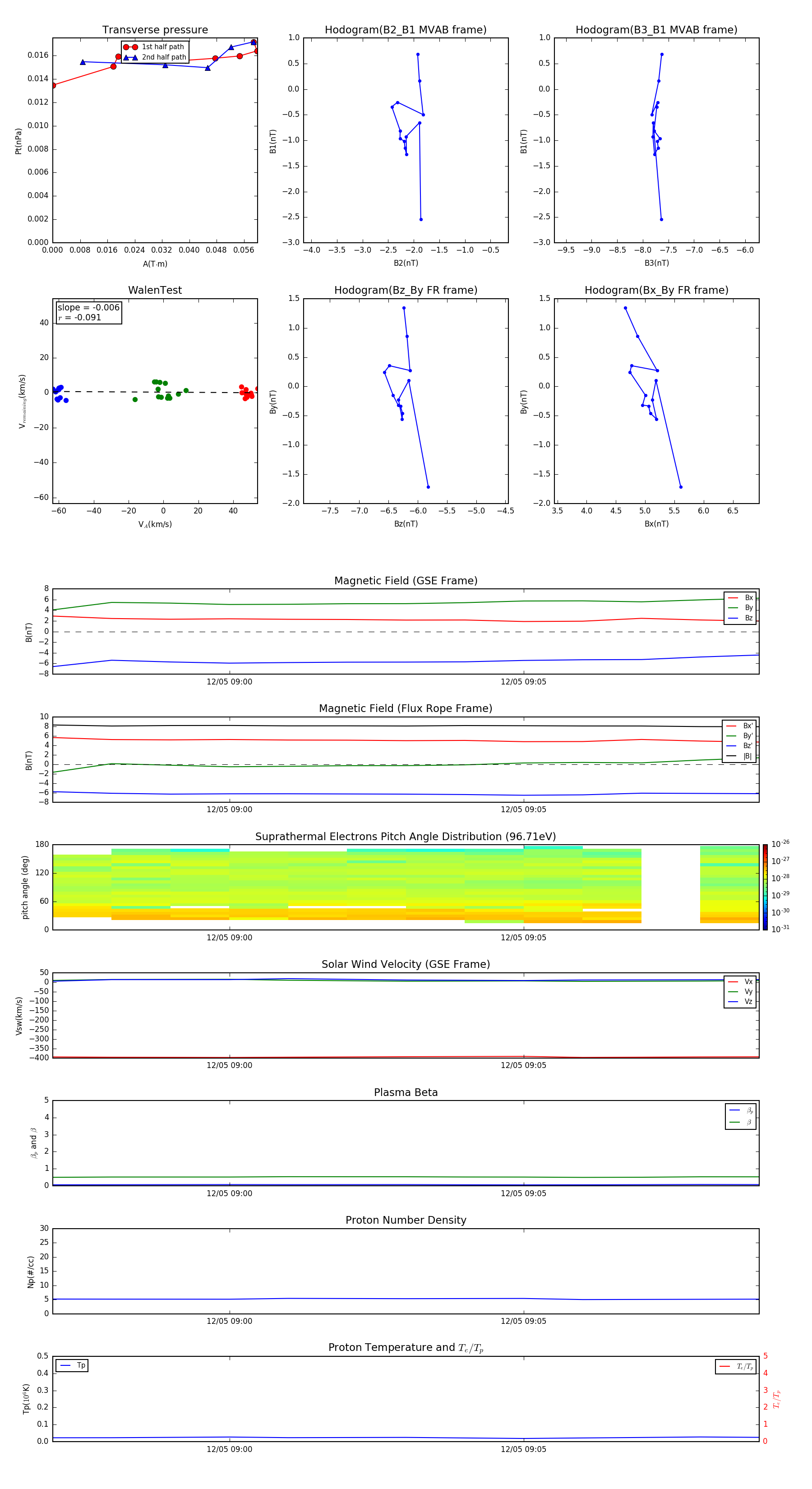Click the 'VA(km/s)' x-axis label

155,524
